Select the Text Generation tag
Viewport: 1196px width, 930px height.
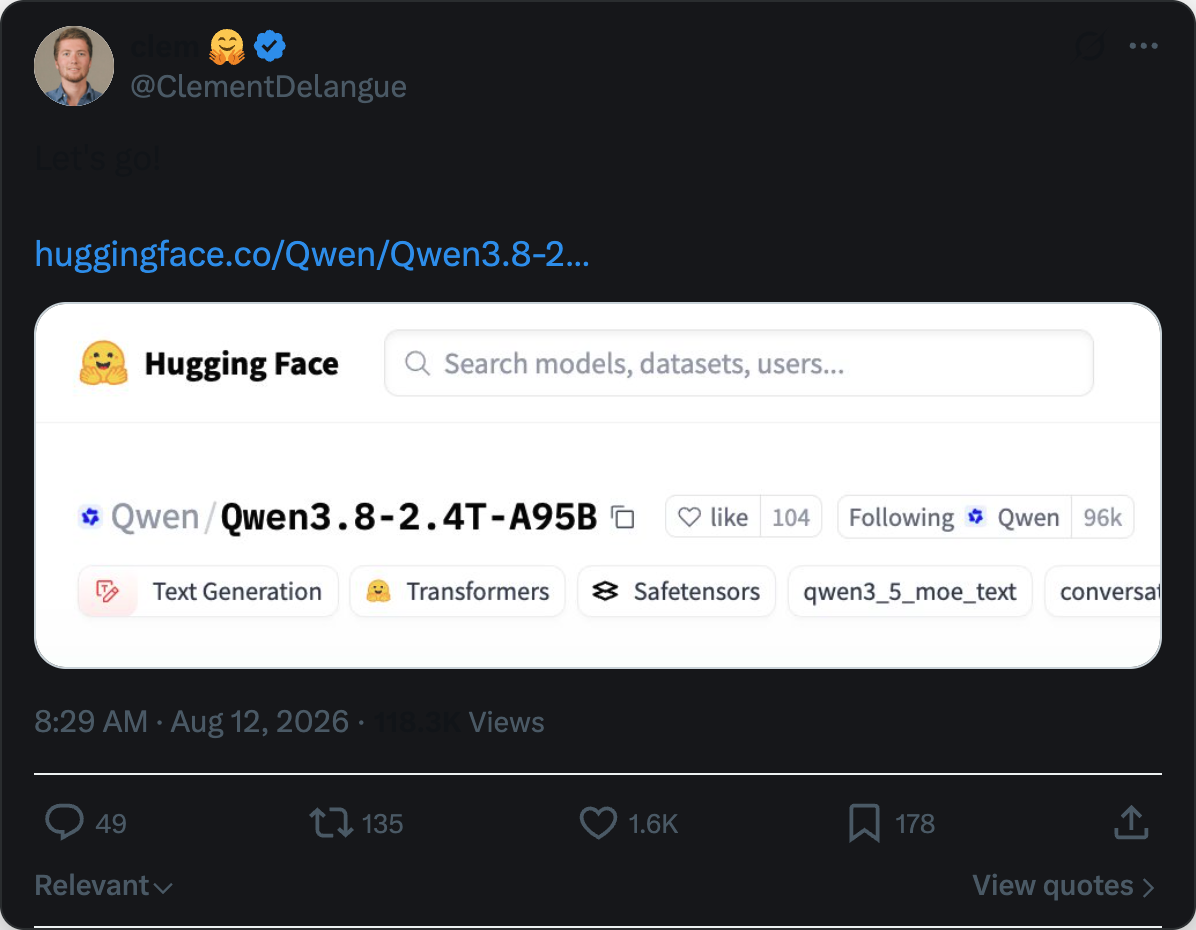[208, 591]
